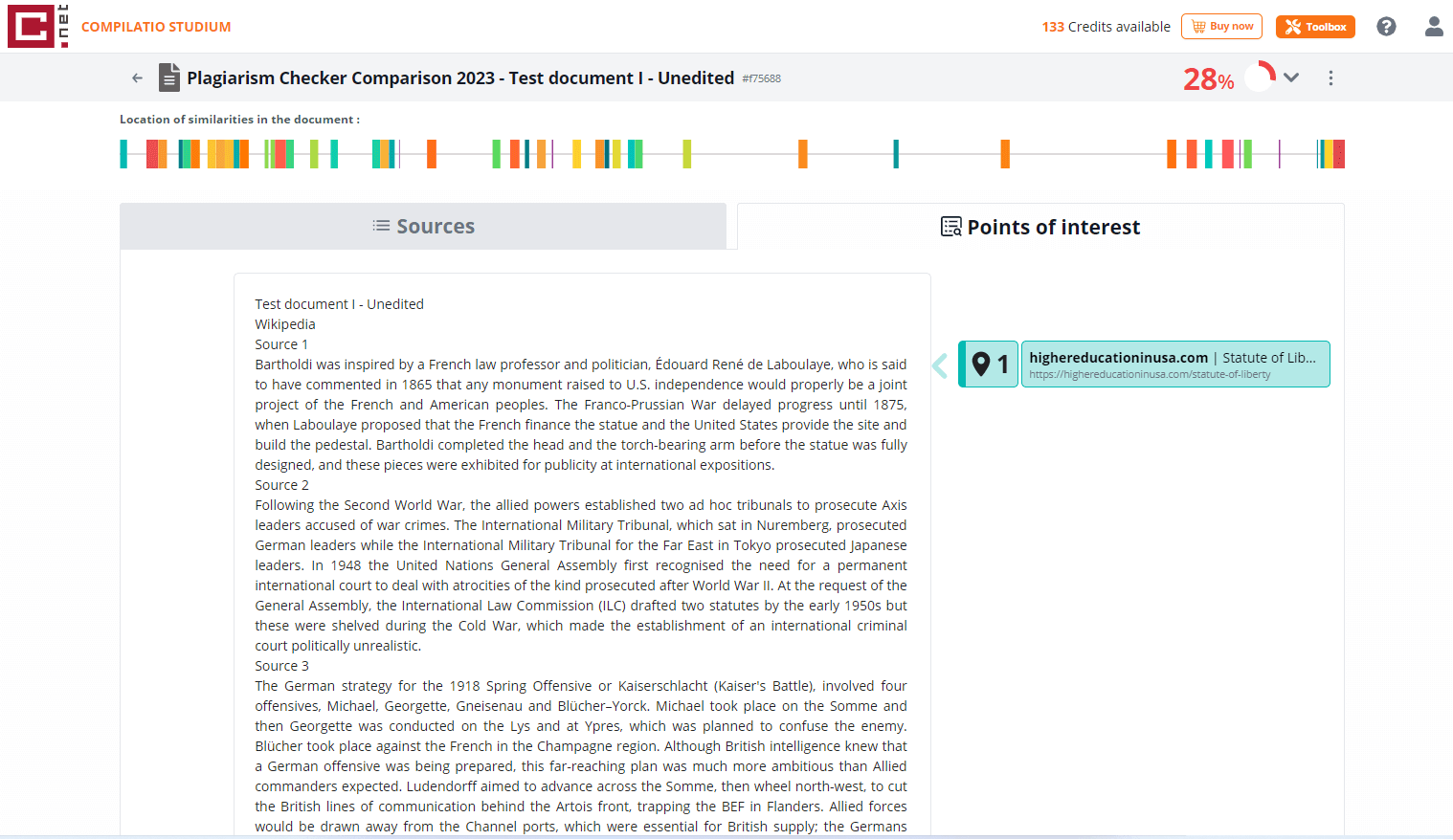1453x840 pixels.
Task: Expand the similarity score chevron dropdown
Action: tap(1291, 77)
